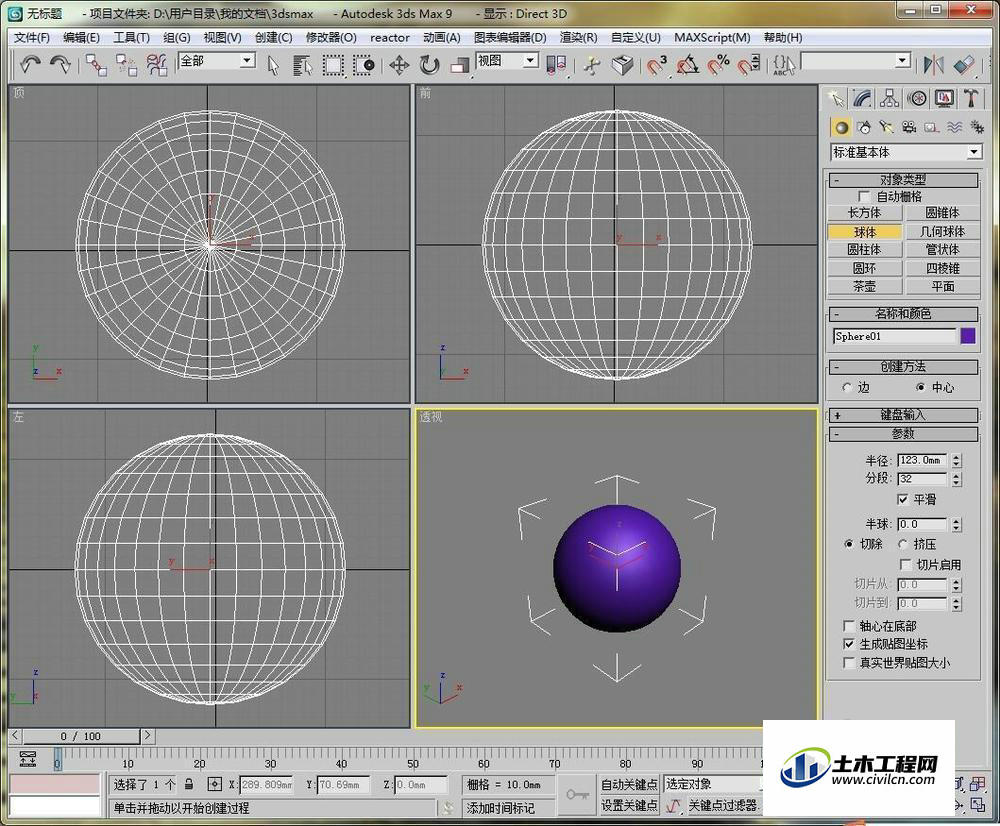Viewport: 1000px width, 826px height.
Task: Click the Undo arrow icon
Action: [x=29, y=64]
